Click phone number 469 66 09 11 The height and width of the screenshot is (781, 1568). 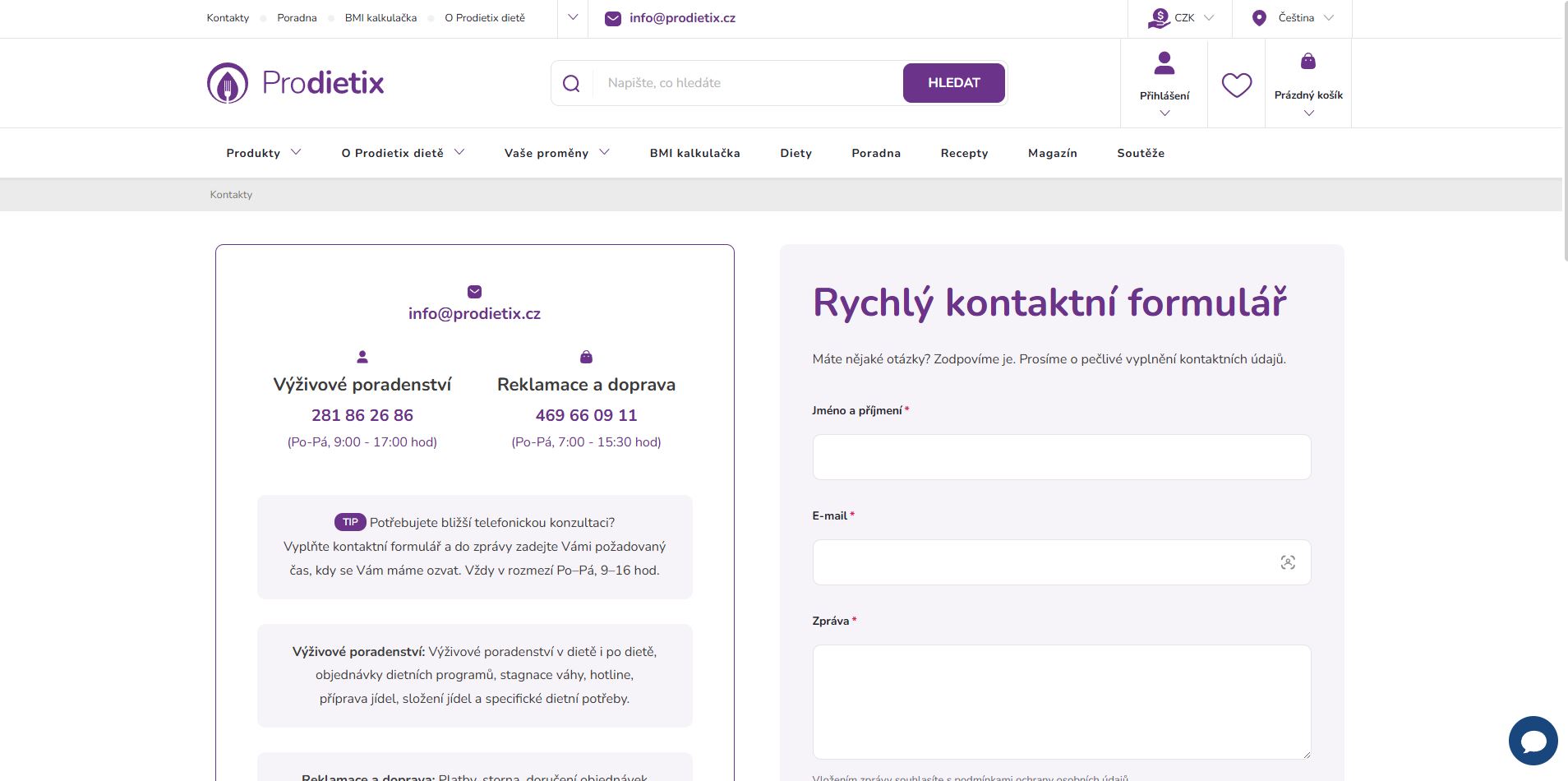(x=587, y=415)
